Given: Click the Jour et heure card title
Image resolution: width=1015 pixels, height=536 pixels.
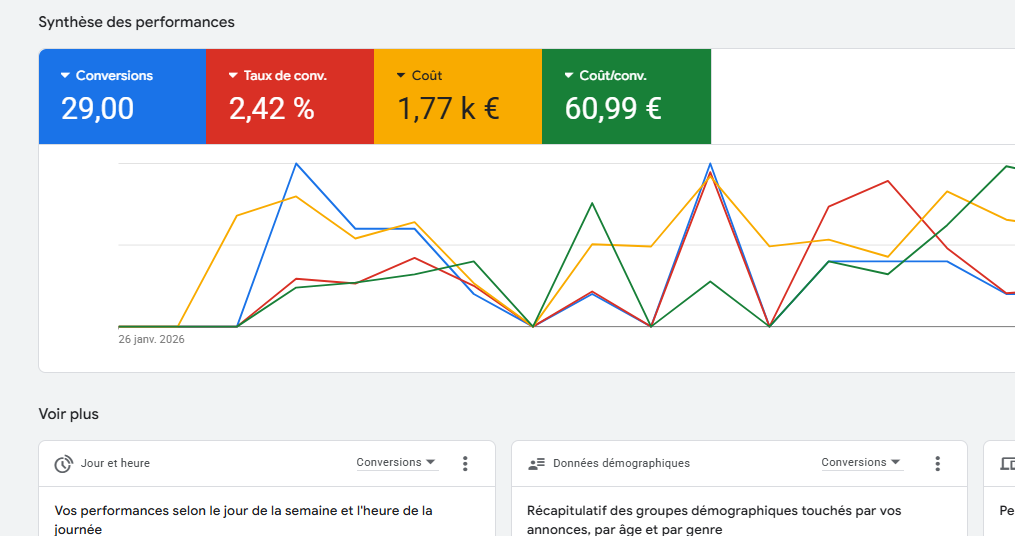Looking at the screenshot, I should [115, 463].
